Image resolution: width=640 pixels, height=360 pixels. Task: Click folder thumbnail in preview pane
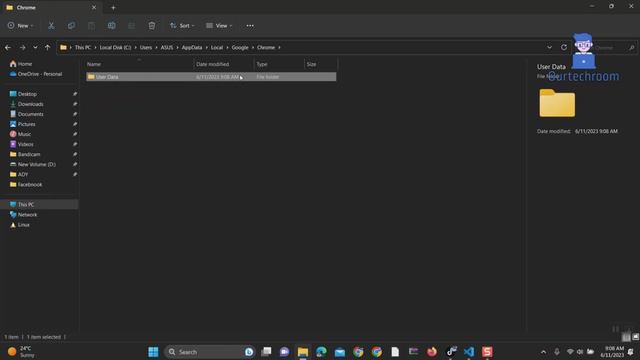coord(557,103)
